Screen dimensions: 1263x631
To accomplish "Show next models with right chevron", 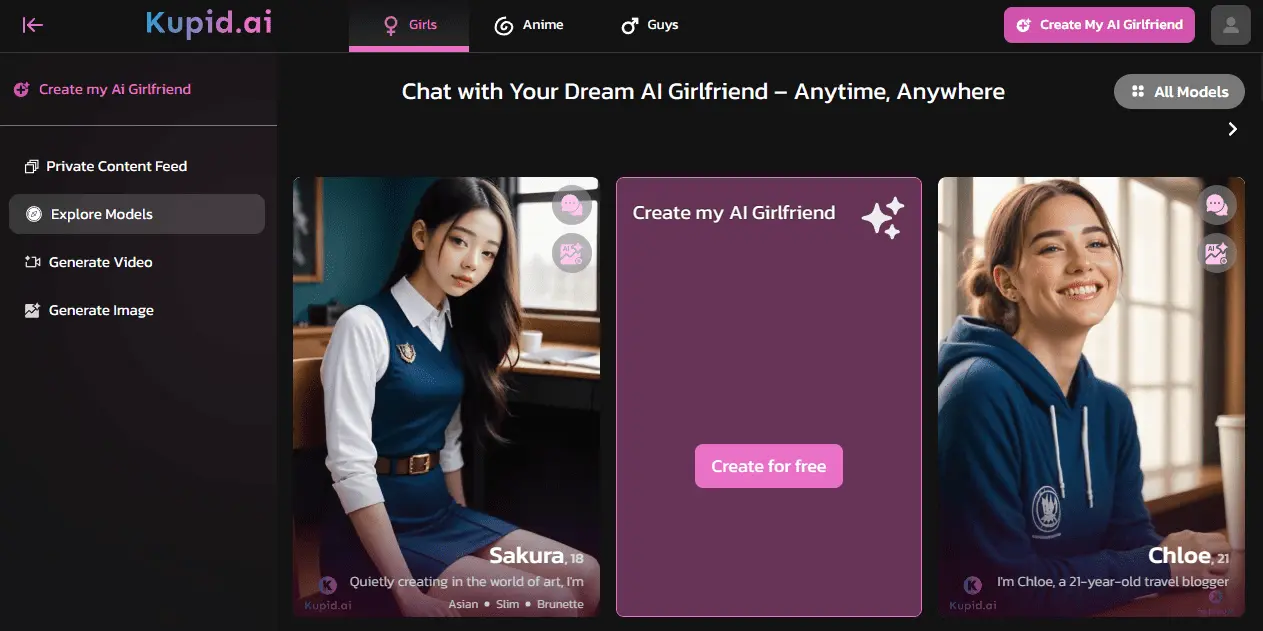I will point(1233,129).
